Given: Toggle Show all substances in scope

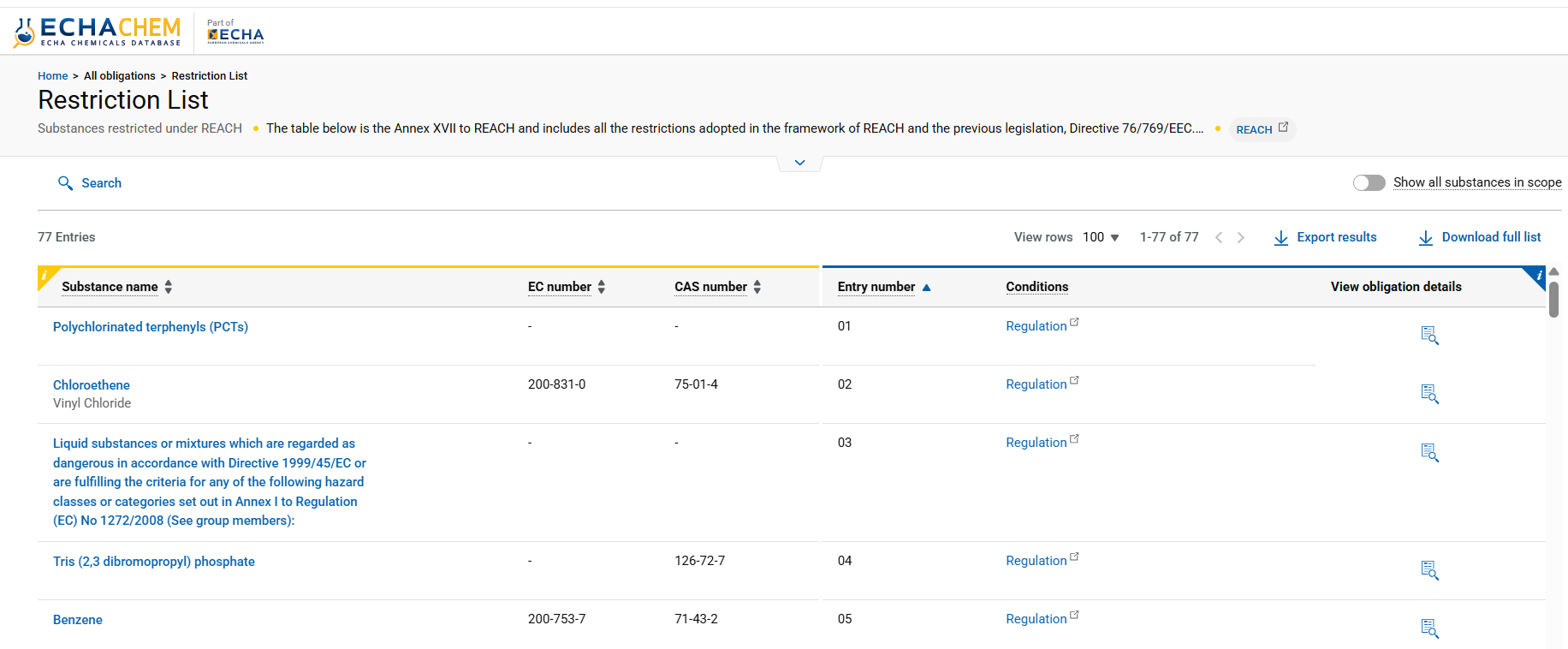Looking at the screenshot, I should 1369,183.
